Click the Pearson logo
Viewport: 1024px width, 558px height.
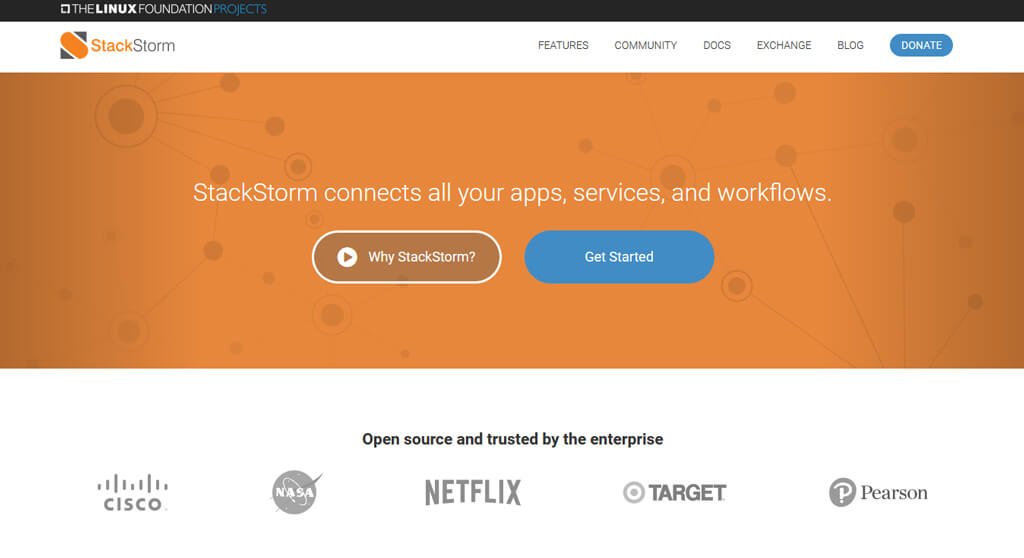click(x=878, y=492)
